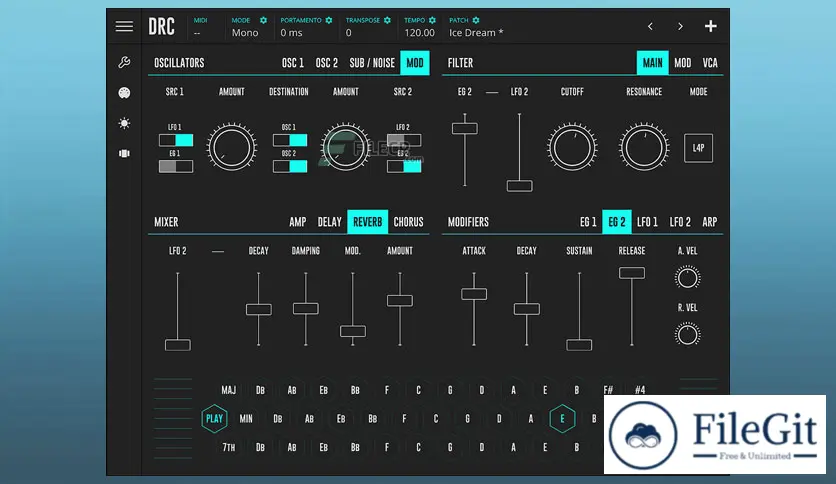The height and width of the screenshot is (484, 836).
Task: Switch to ARP modifier tab
Action: pyautogui.click(x=710, y=222)
